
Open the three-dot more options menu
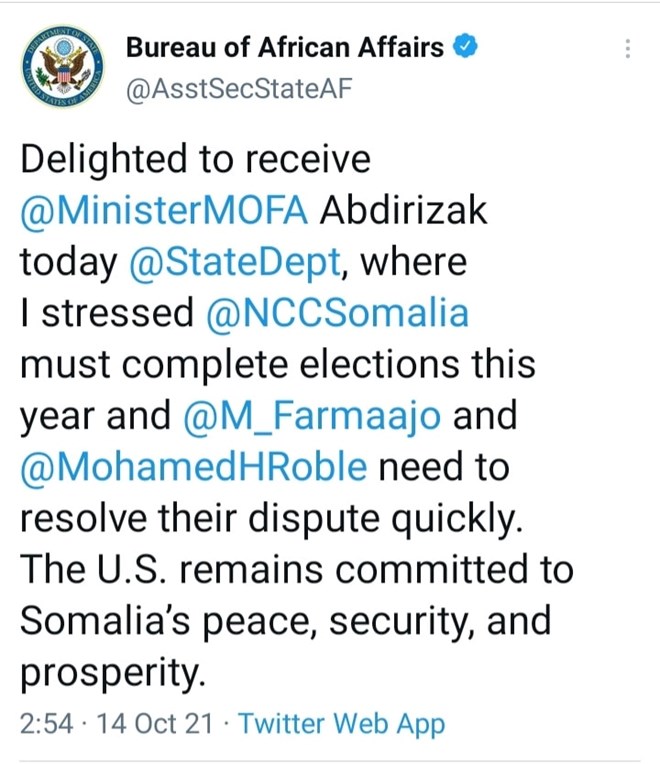[627, 48]
